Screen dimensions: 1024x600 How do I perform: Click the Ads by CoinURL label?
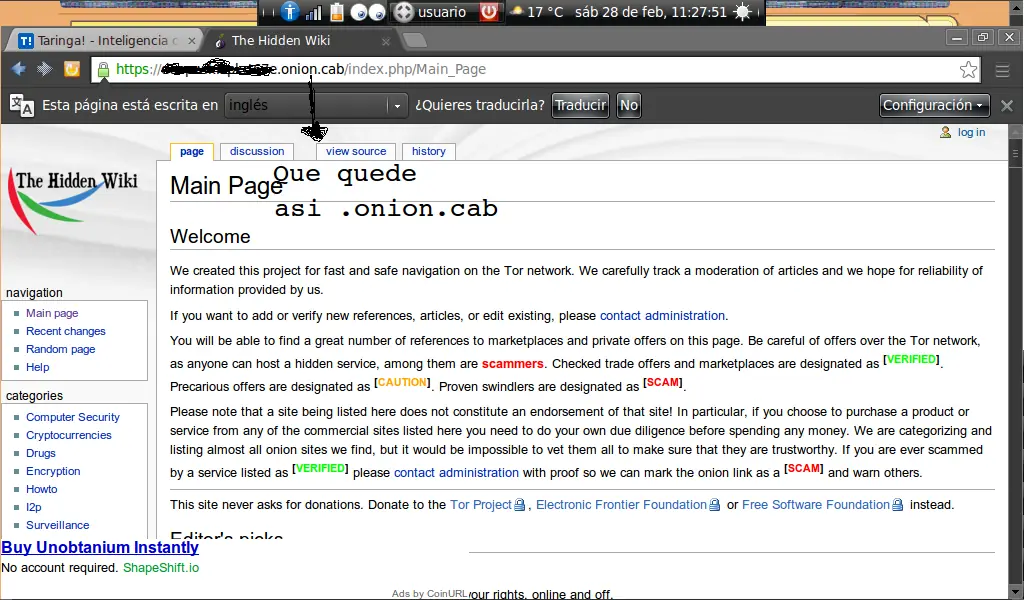pyautogui.click(x=430, y=593)
